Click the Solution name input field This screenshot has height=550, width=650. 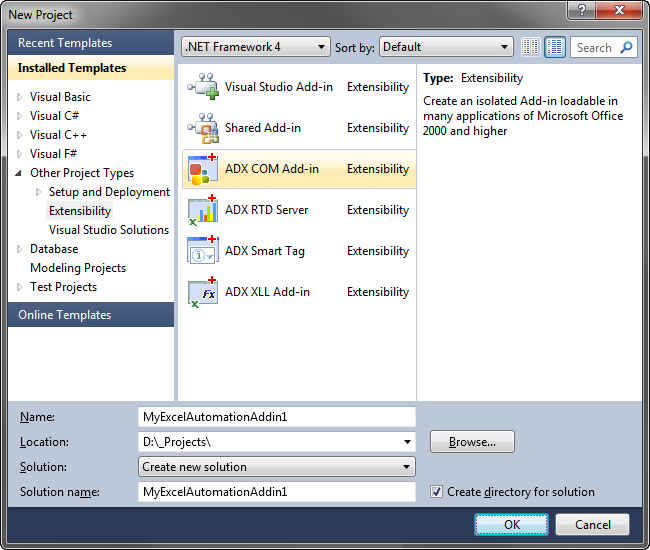tap(276, 492)
